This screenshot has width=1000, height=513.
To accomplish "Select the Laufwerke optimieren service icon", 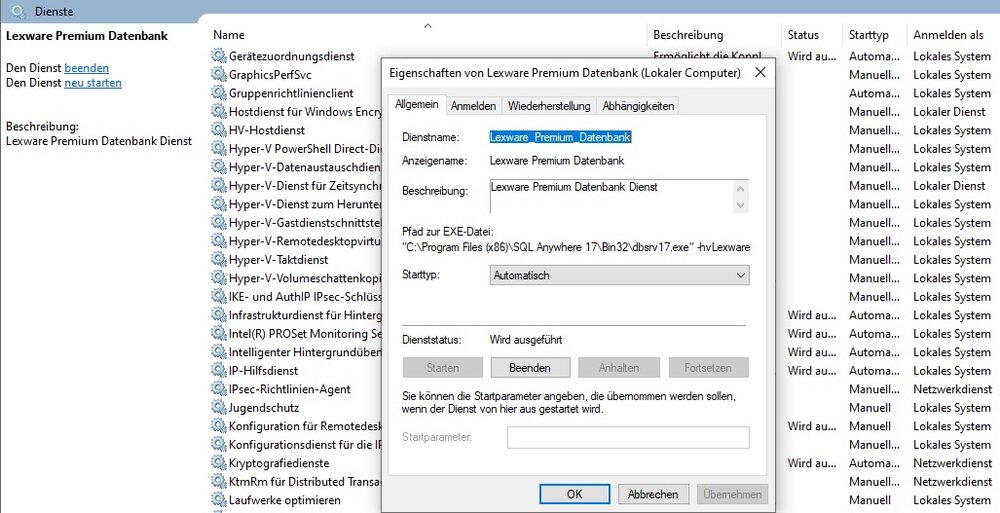I will click(219, 500).
